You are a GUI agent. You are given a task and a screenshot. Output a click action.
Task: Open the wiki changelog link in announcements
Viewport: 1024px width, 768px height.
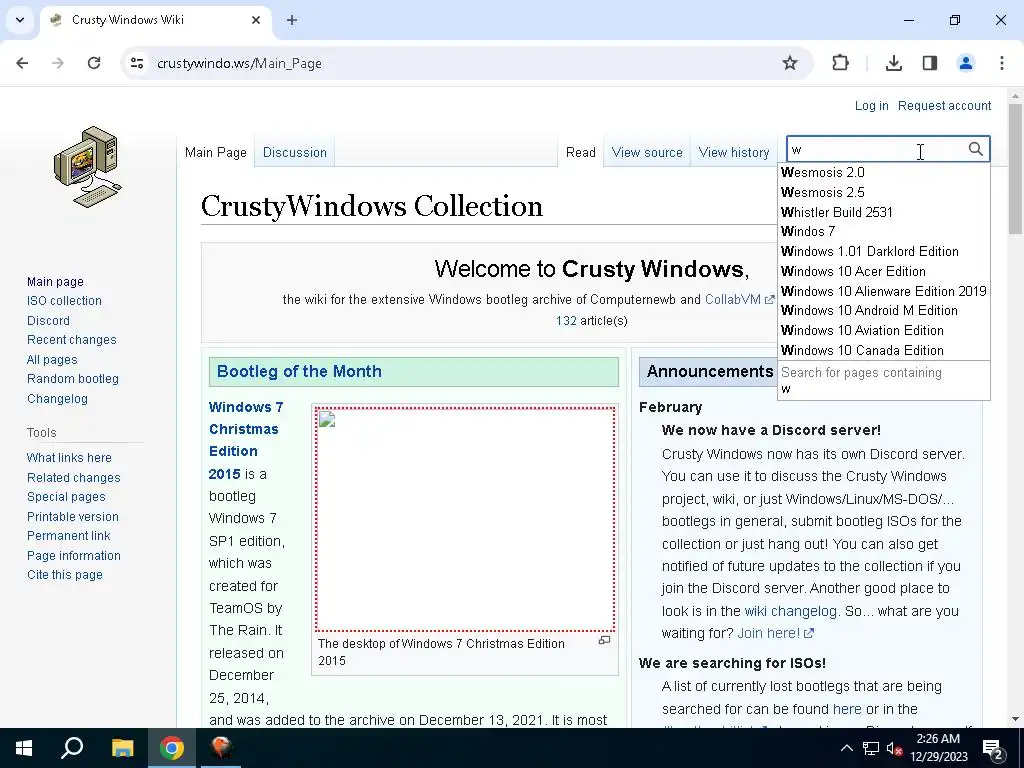(x=790, y=611)
